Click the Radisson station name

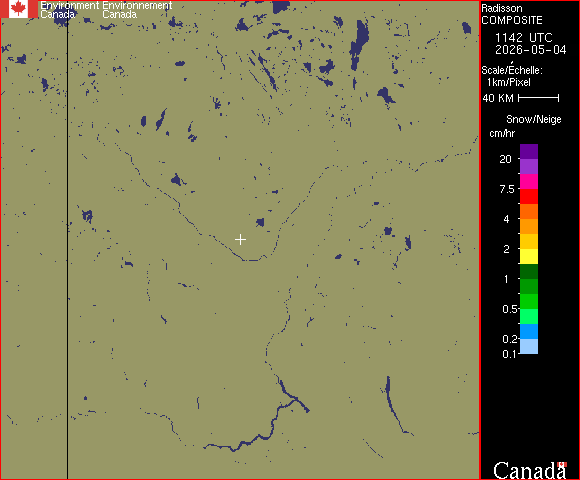(502, 9)
